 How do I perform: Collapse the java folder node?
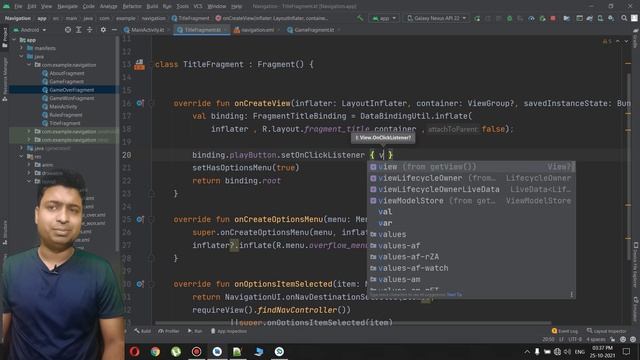pos(22,56)
